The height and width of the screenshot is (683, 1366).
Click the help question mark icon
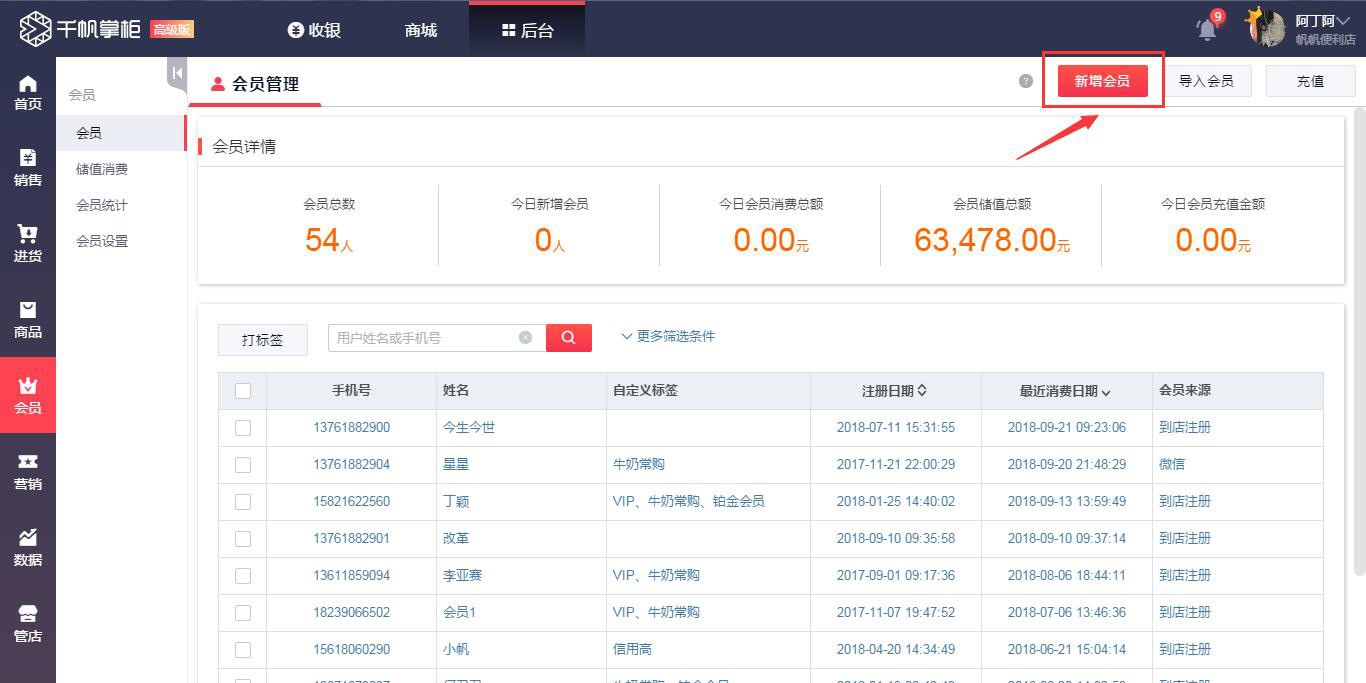1025,81
